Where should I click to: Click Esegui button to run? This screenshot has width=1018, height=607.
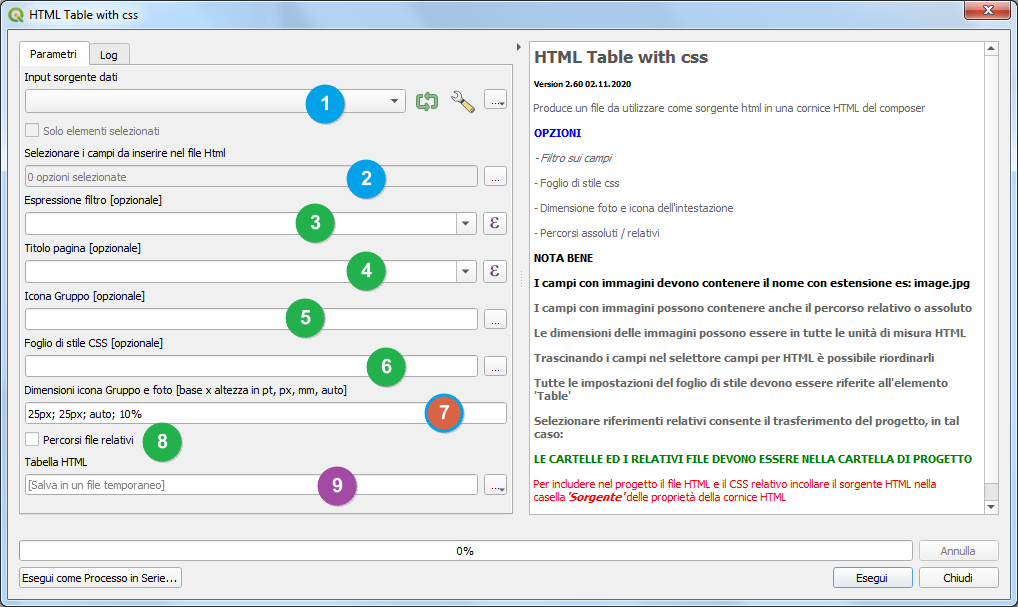tap(873, 578)
